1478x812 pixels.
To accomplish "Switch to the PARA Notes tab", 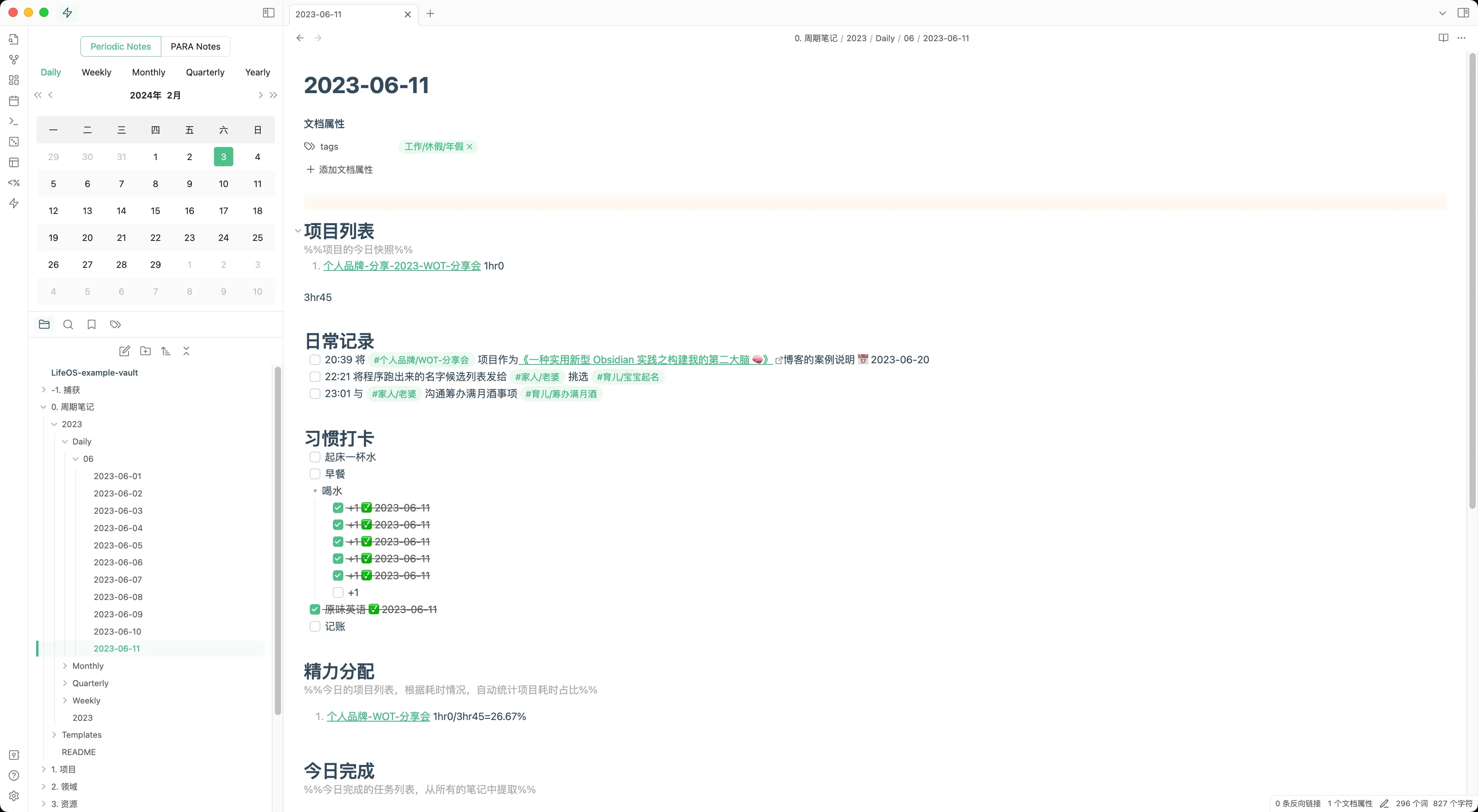I will [x=195, y=47].
